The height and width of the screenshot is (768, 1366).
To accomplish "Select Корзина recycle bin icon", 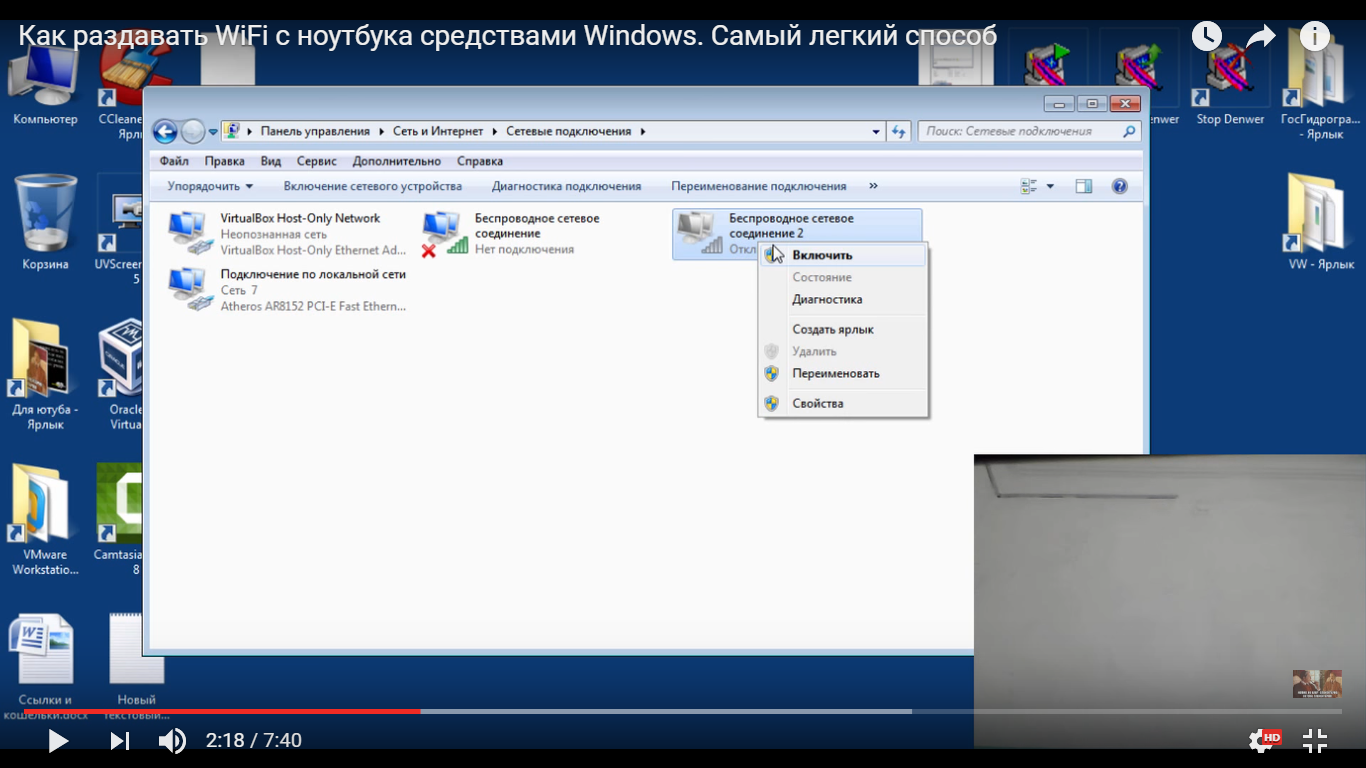I will tap(45, 222).
